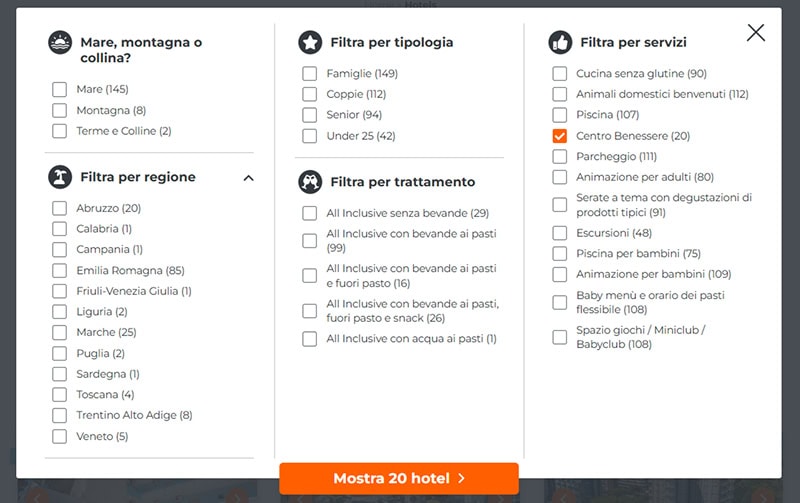Check the Piscina (107) service
Screen dimensions: 800x503
coord(560,115)
